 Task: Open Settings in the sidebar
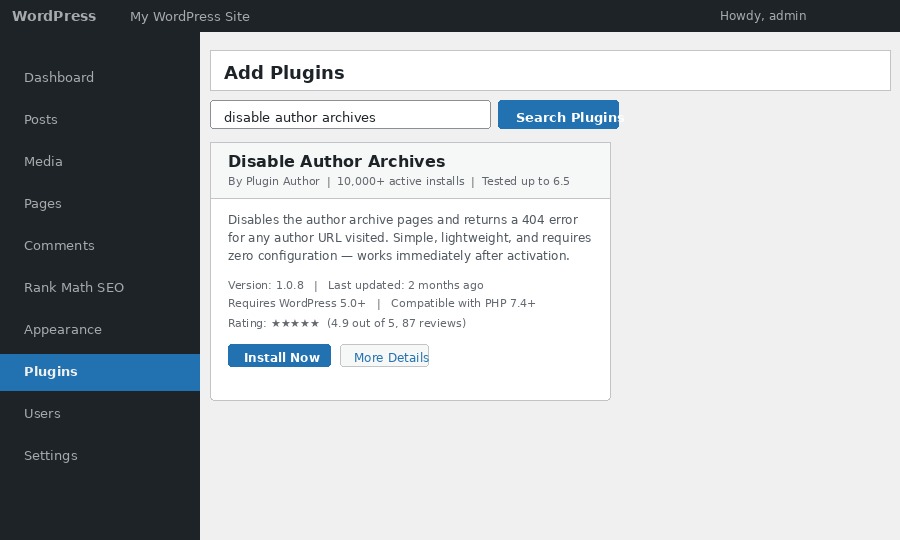coord(50,455)
